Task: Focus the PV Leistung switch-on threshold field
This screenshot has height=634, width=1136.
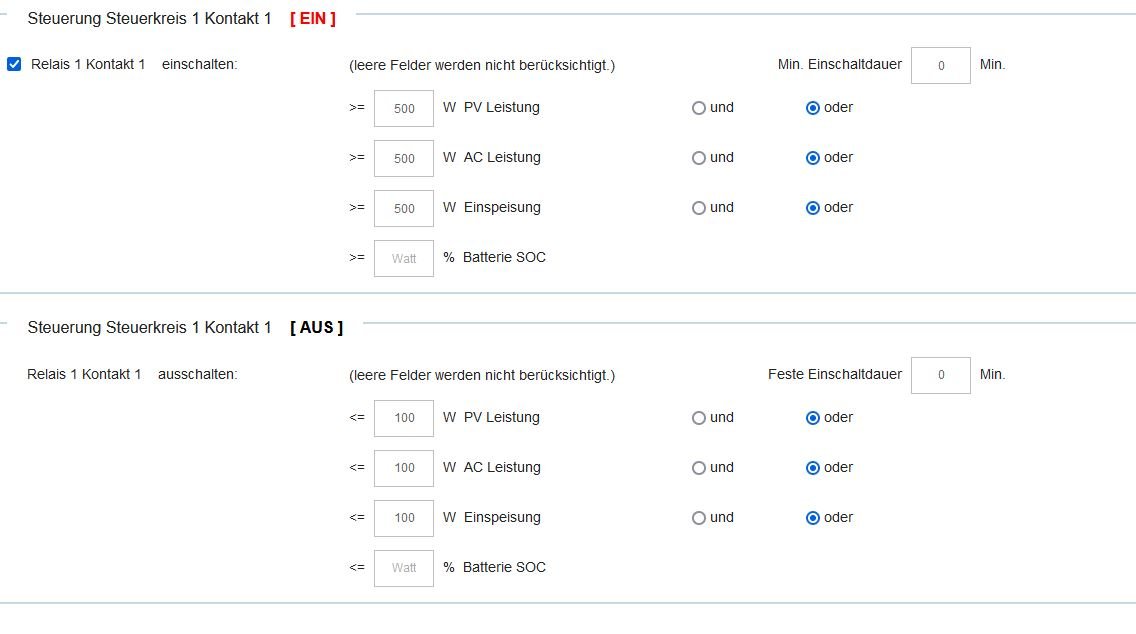Action: 404,109
